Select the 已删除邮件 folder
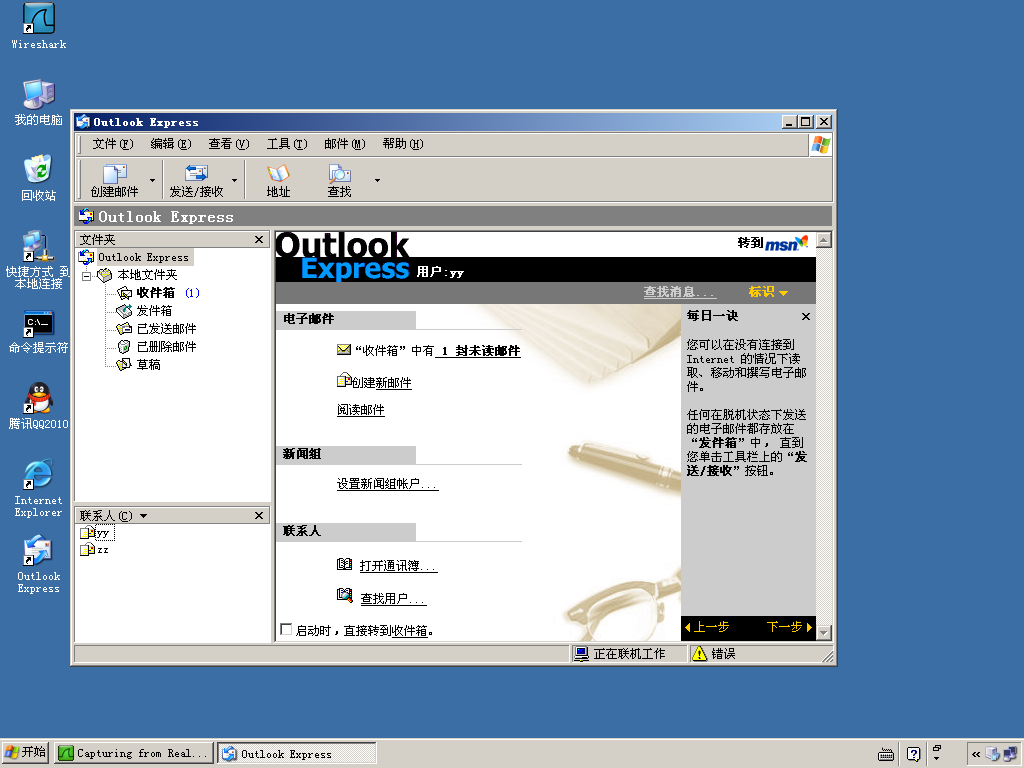This screenshot has height=768, width=1024. coord(166,347)
